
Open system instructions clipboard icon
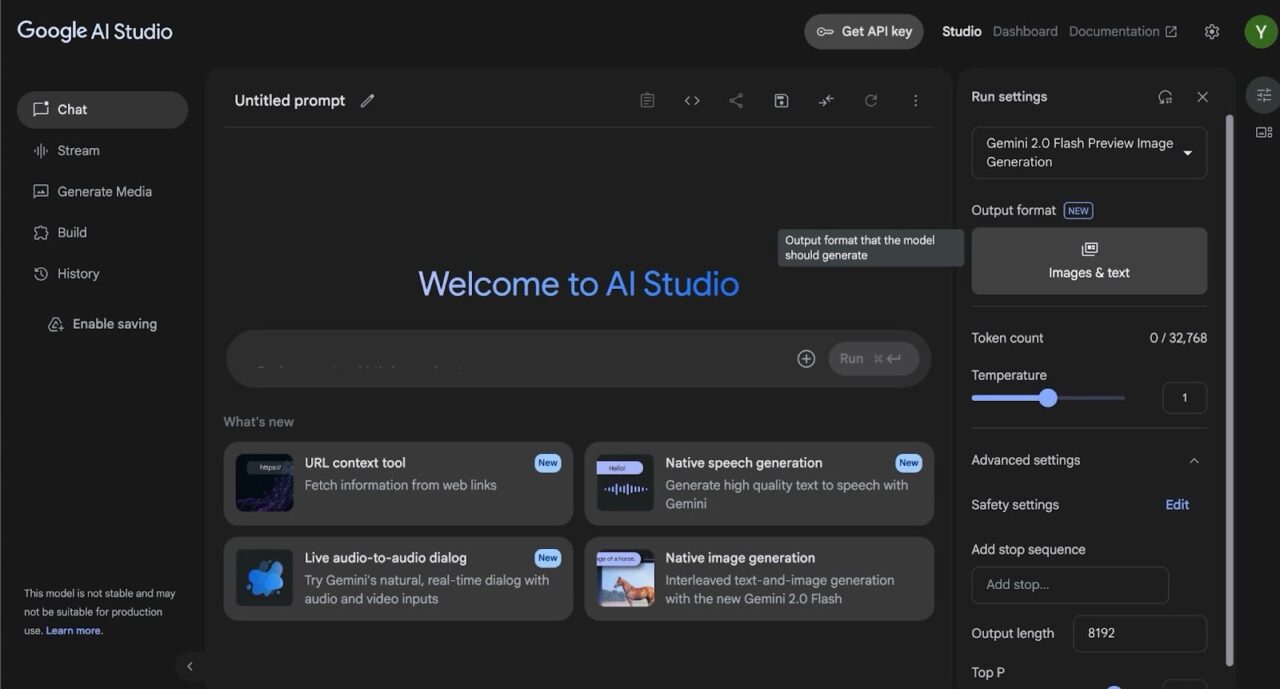click(647, 101)
